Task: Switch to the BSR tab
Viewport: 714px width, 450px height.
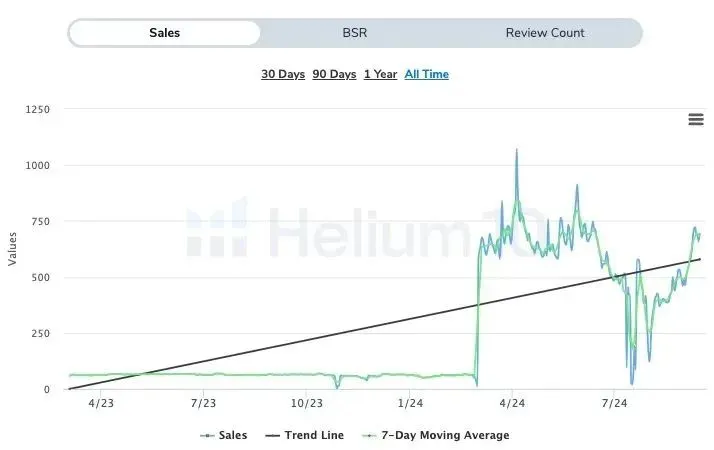Action: tap(355, 33)
